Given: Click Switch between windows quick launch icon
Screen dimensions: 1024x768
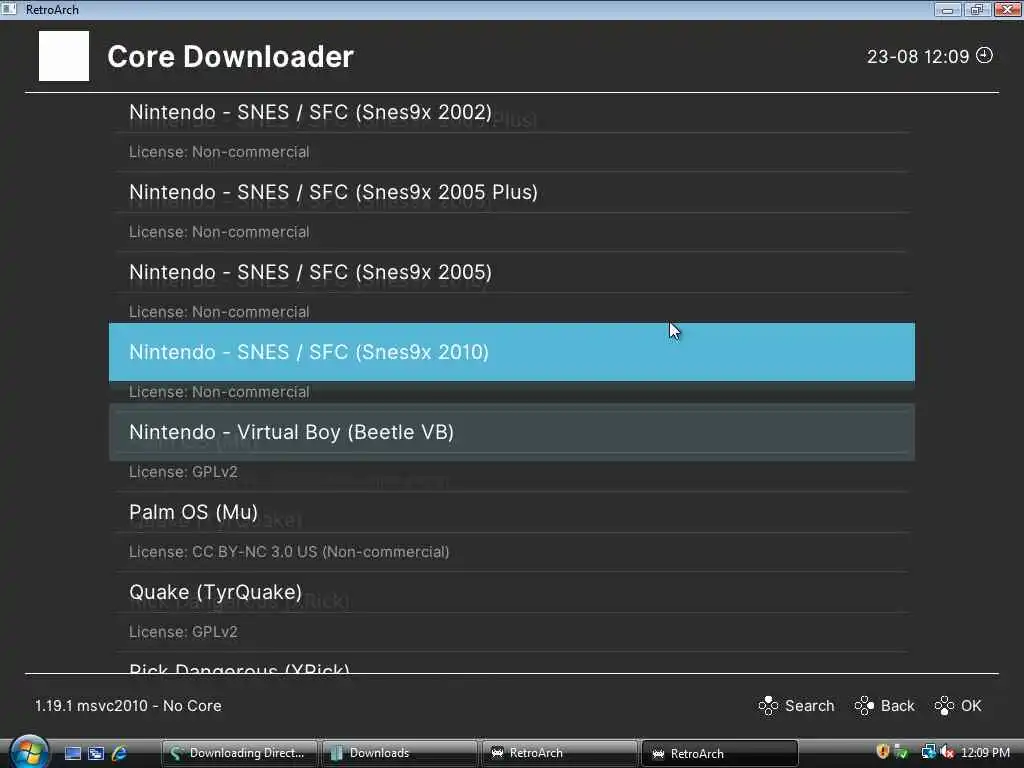Looking at the screenshot, I should click(96, 754).
